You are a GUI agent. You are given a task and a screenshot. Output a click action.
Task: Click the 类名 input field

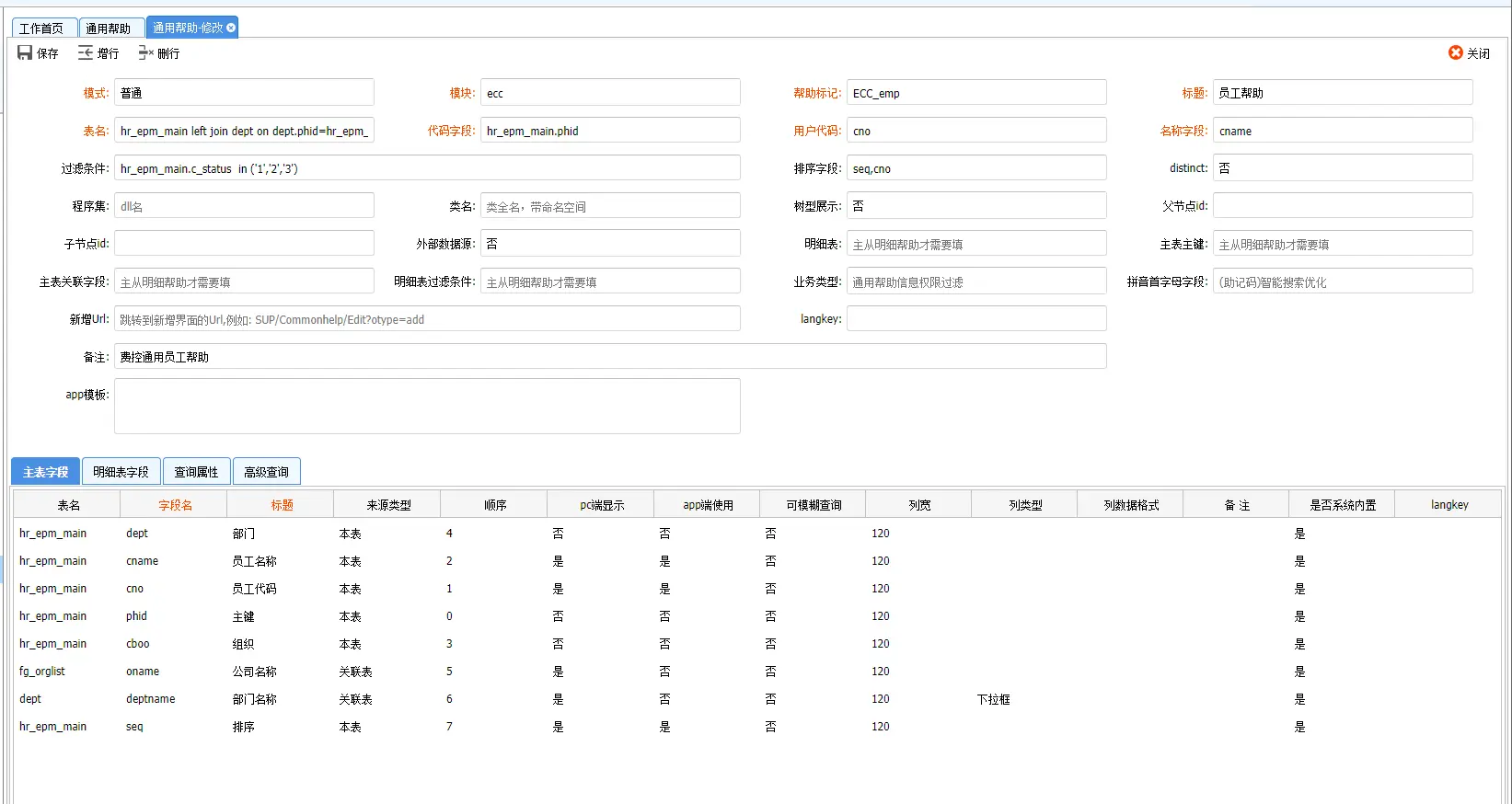click(610, 205)
